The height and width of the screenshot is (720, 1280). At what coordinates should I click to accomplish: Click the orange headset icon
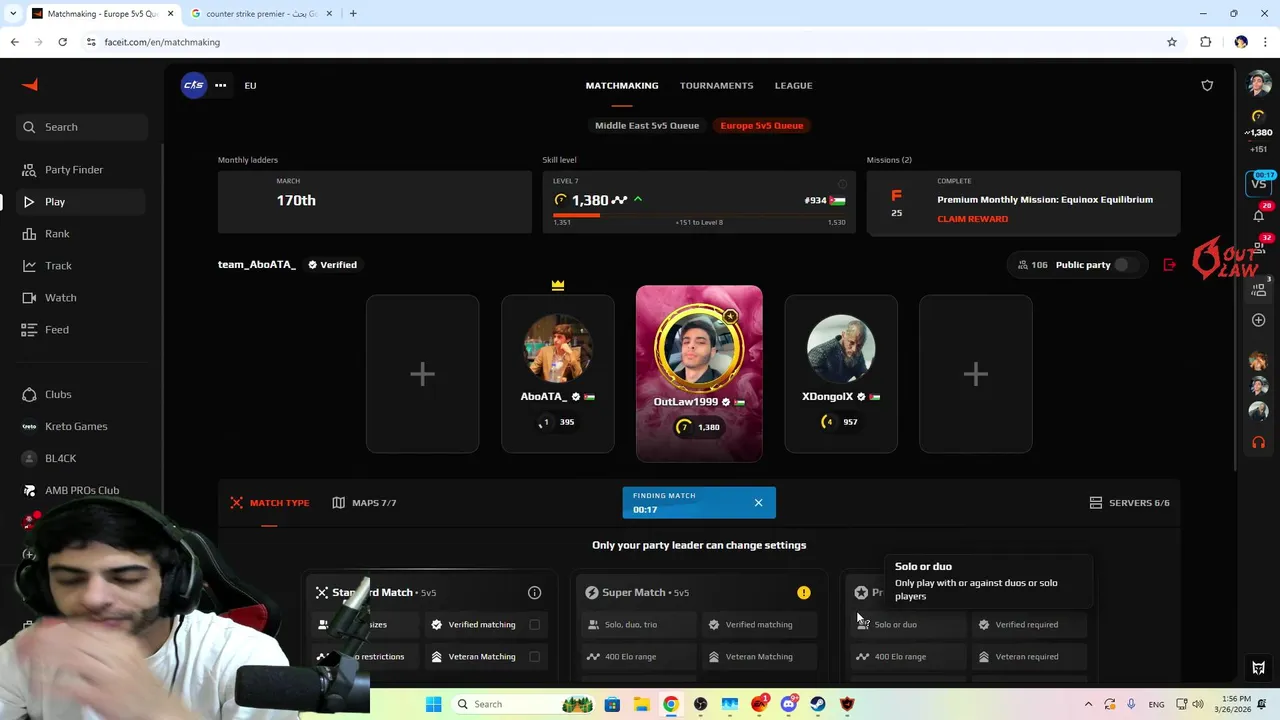pos(1258,442)
